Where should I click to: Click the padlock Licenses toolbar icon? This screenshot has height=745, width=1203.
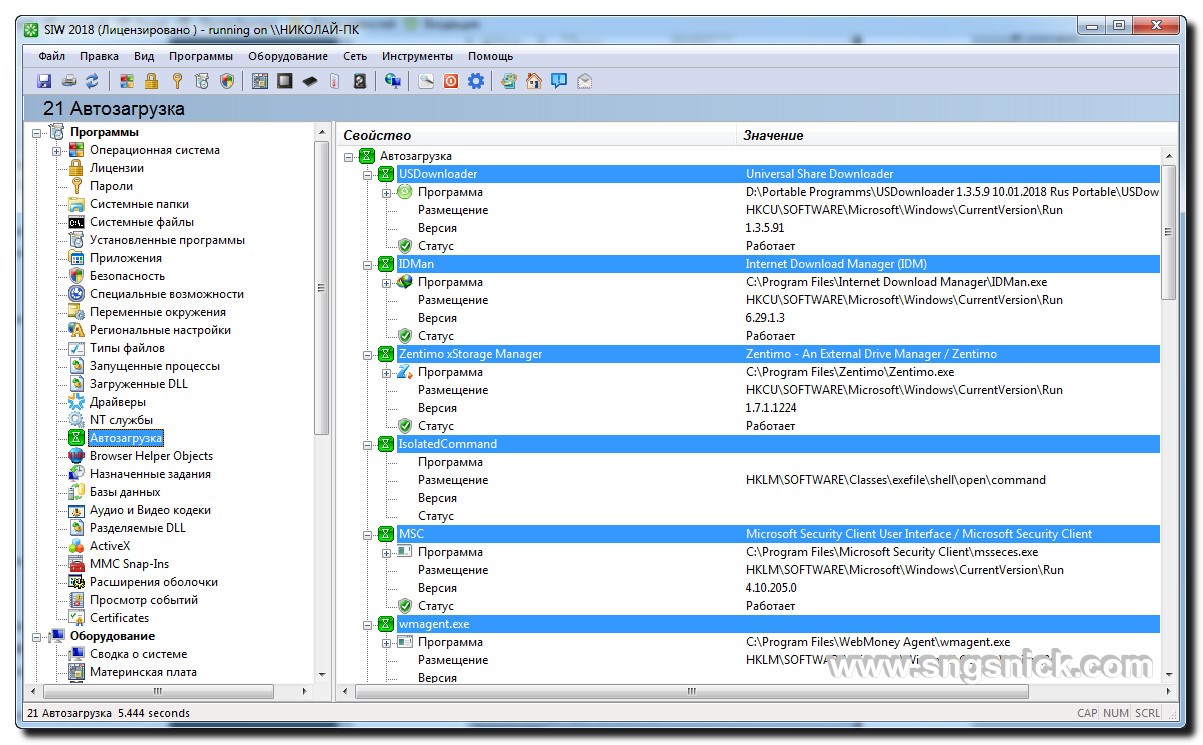(151, 81)
